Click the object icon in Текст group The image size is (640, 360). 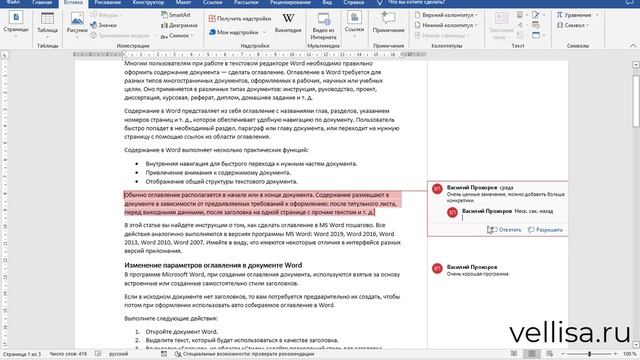click(x=536, y=36)
